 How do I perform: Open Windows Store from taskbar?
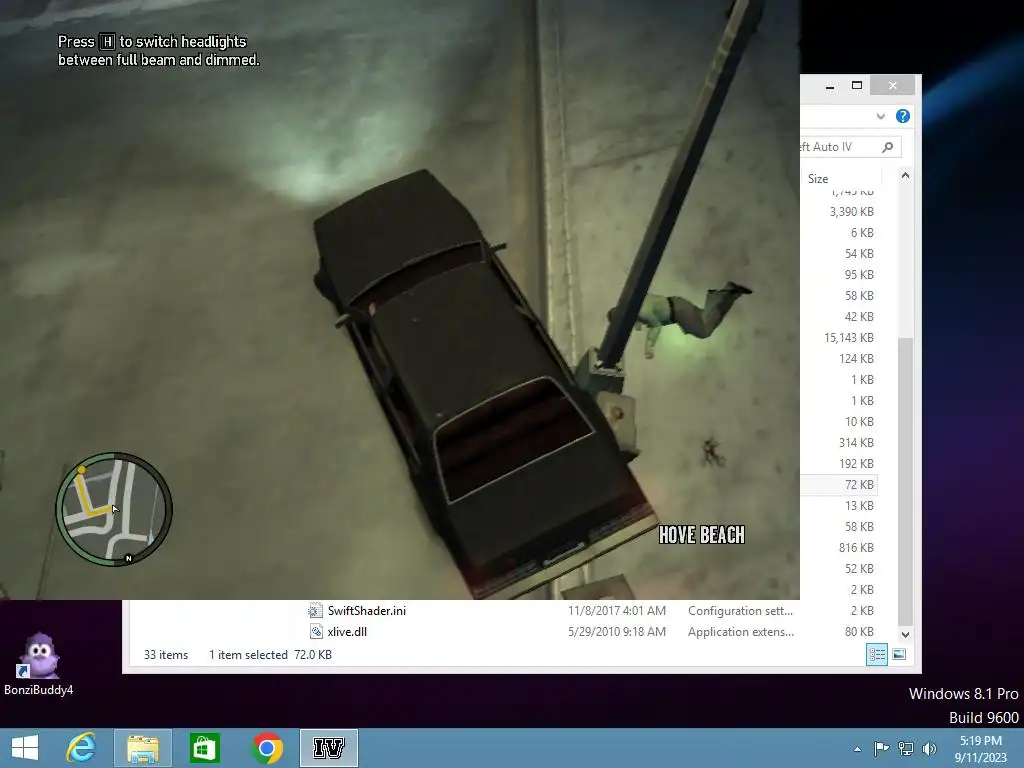pyautogui.click(x=204, y=748)
